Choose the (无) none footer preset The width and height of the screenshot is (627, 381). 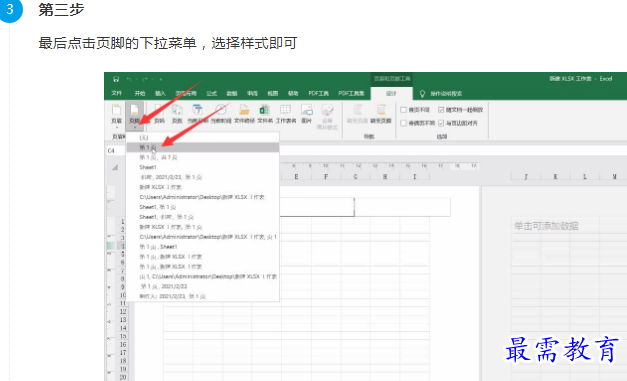[x=203, y=138]
